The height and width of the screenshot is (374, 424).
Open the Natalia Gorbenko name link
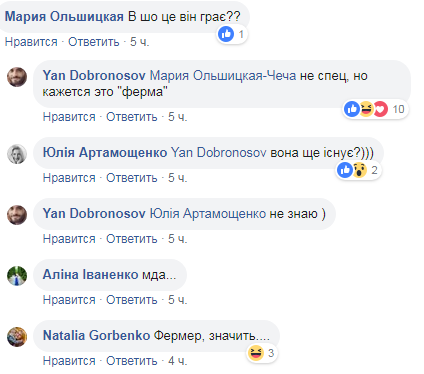coord(96,335)
